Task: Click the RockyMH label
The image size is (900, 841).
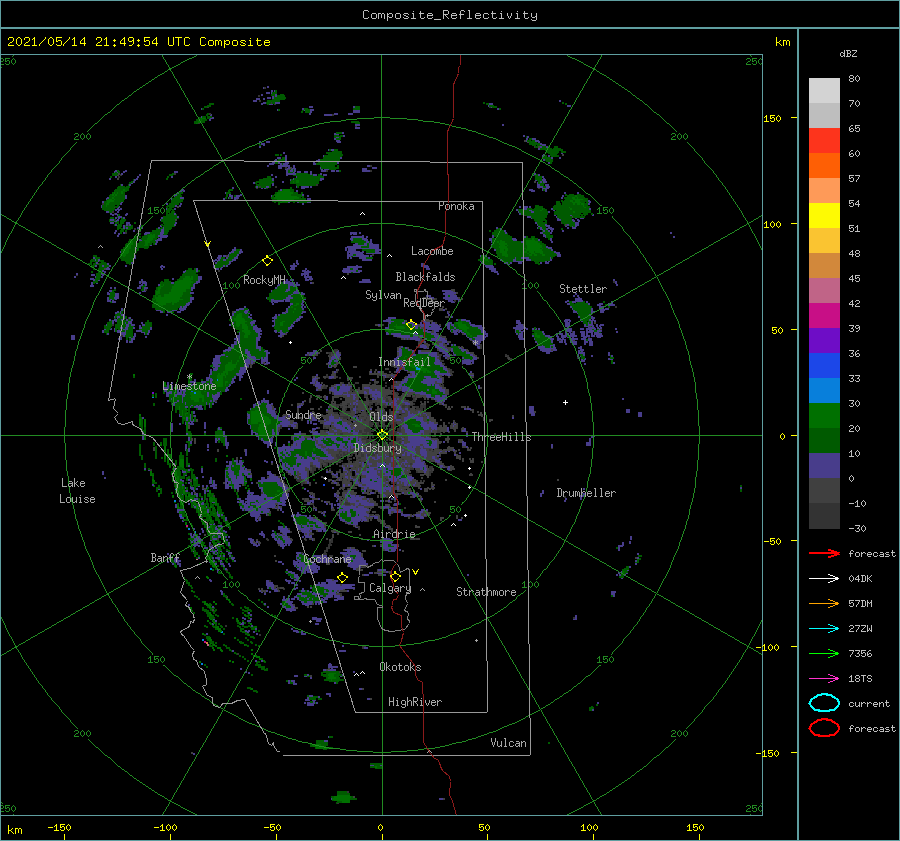Action: point(264,280)
